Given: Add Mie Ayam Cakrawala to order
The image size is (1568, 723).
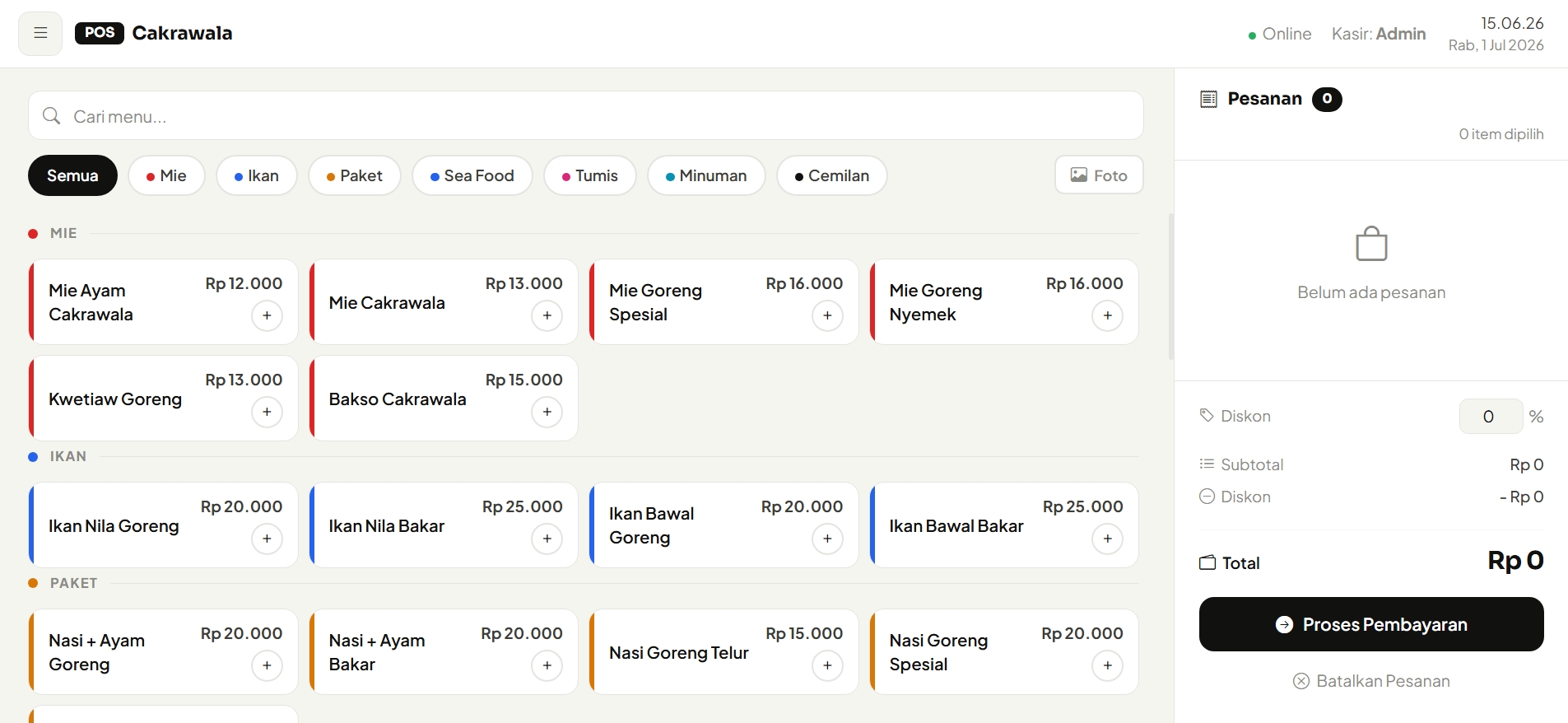Looking at the screenshot, I should pos(267,315).
